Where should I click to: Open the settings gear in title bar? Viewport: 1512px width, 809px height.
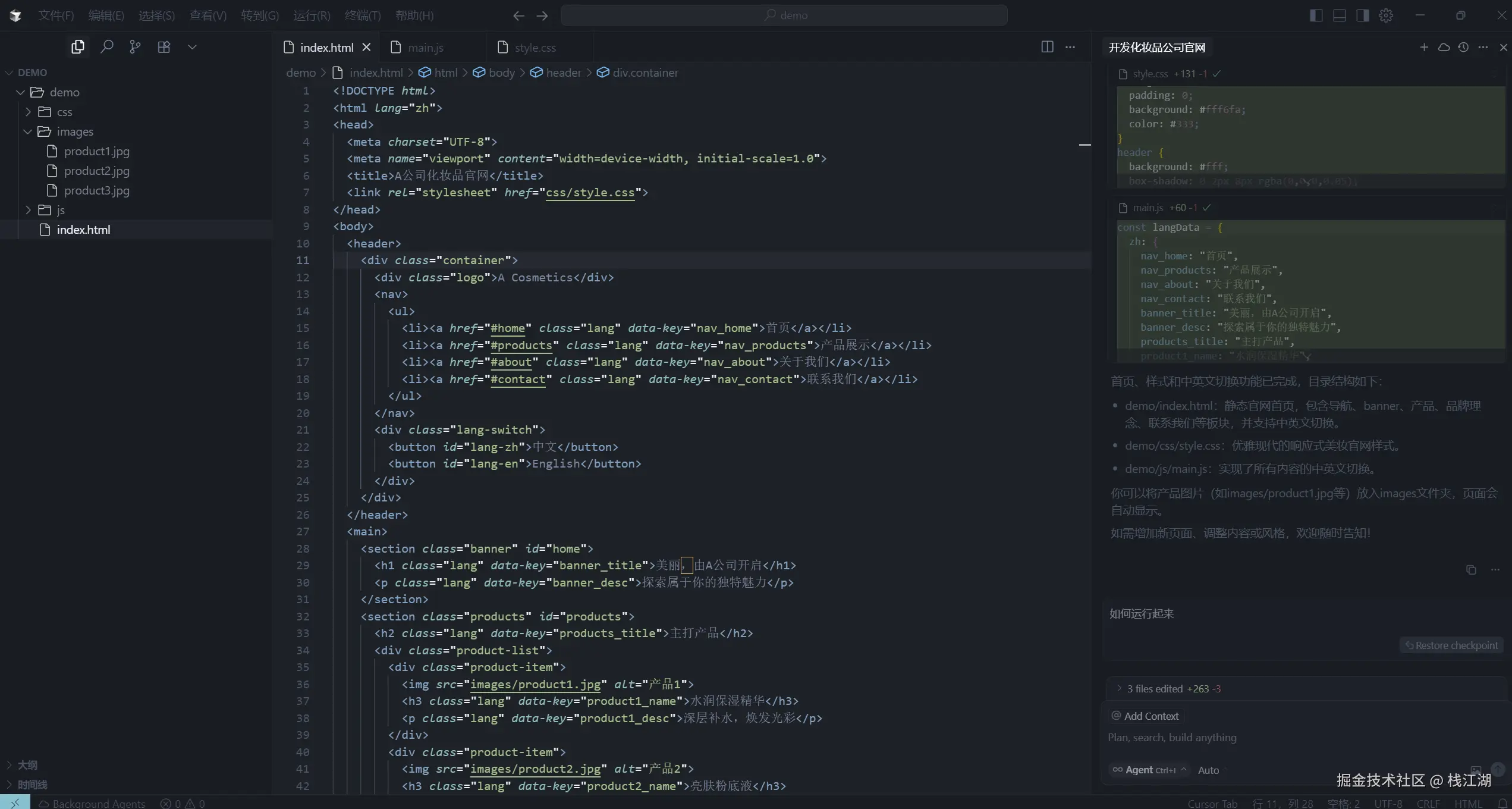(1386, 15)
